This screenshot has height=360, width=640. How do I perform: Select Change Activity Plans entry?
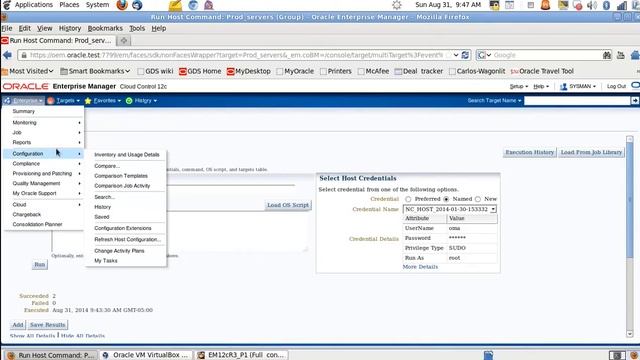coord(119,251)
